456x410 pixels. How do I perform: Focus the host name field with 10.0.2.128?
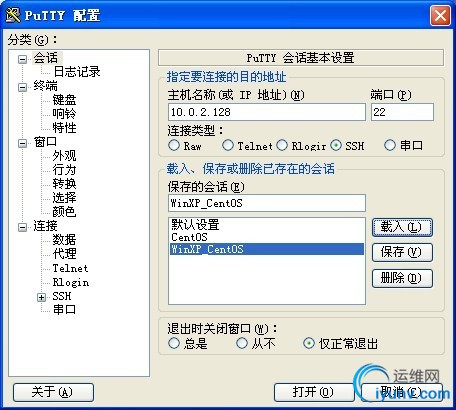point(267,112)
